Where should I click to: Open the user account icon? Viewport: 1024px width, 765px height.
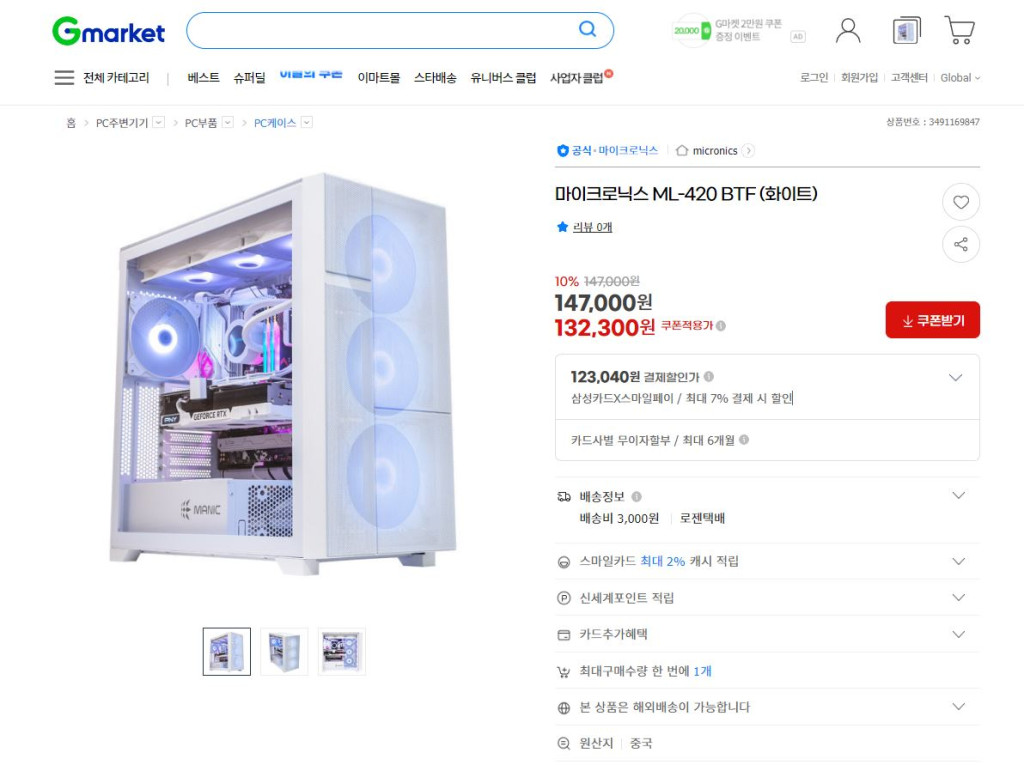point(848,31)
